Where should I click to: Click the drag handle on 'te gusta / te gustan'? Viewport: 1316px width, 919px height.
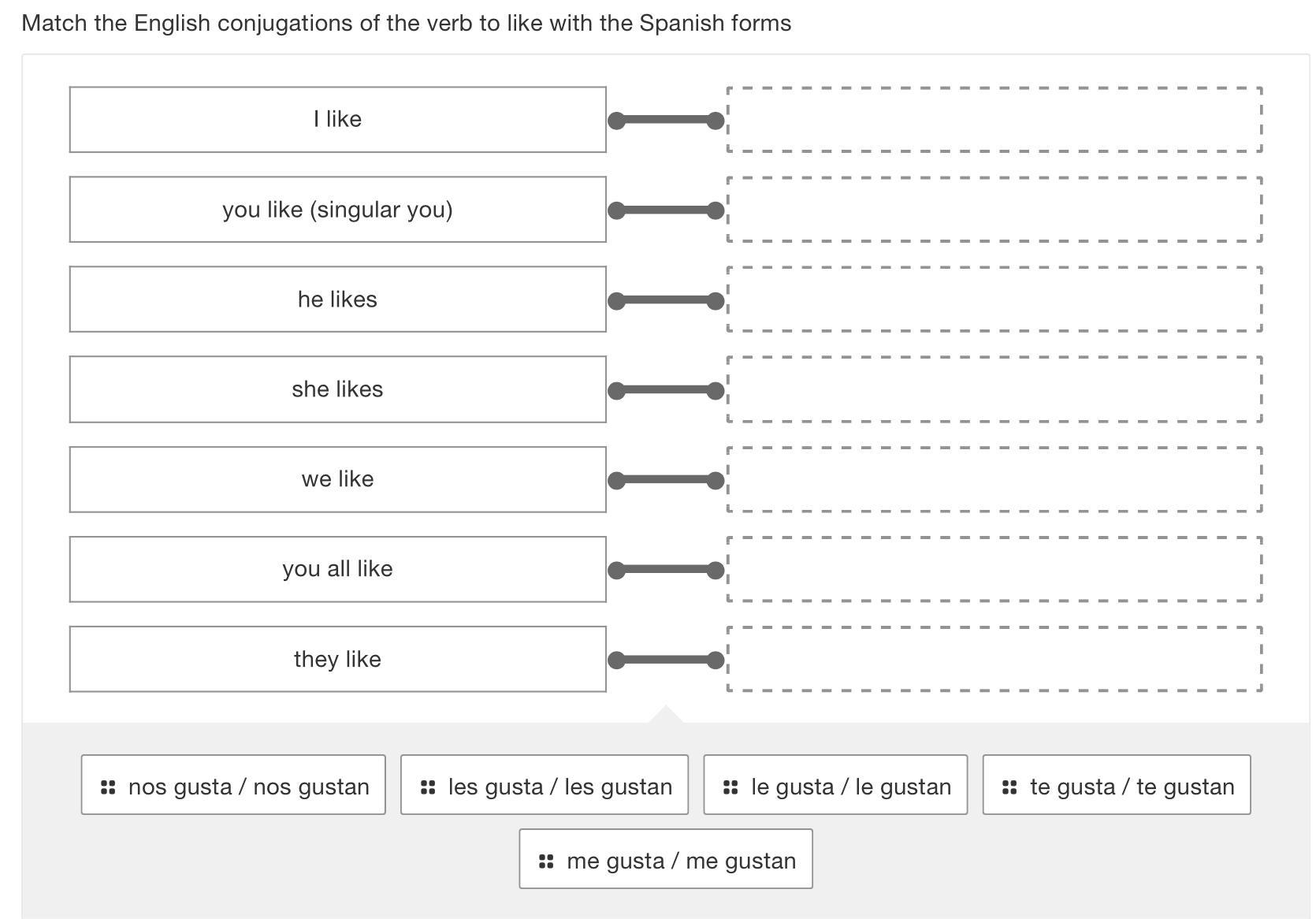1009,785
